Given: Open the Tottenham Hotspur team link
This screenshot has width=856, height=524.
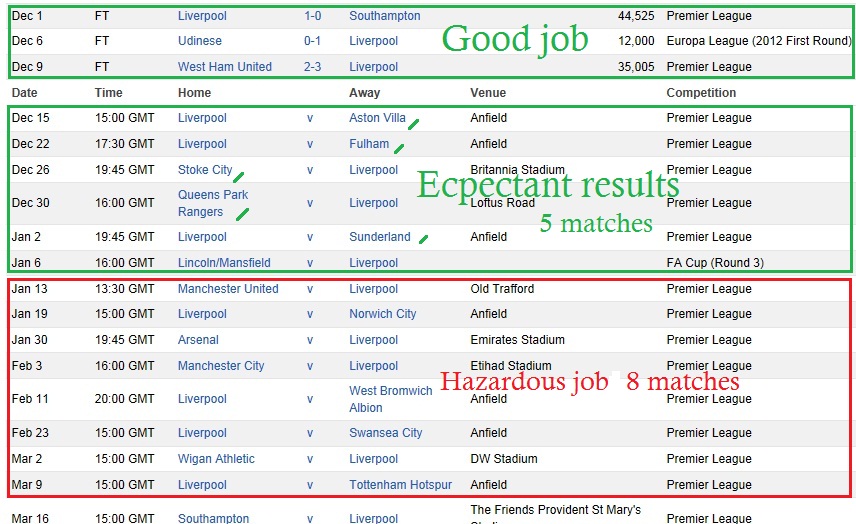Looking at the screenshot, I should pos(400,485).
